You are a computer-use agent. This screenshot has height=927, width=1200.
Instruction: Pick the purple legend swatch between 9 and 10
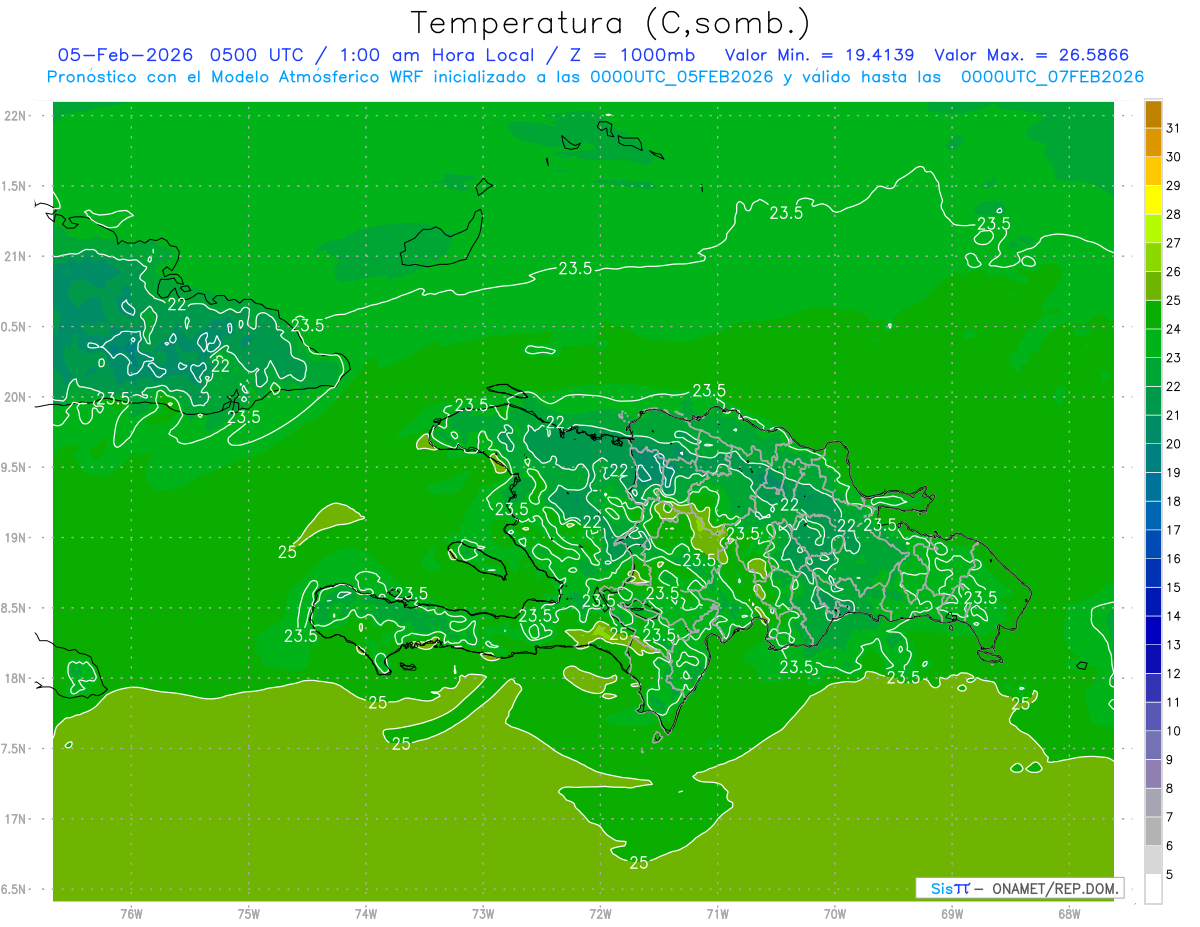tap(1153, 746)
